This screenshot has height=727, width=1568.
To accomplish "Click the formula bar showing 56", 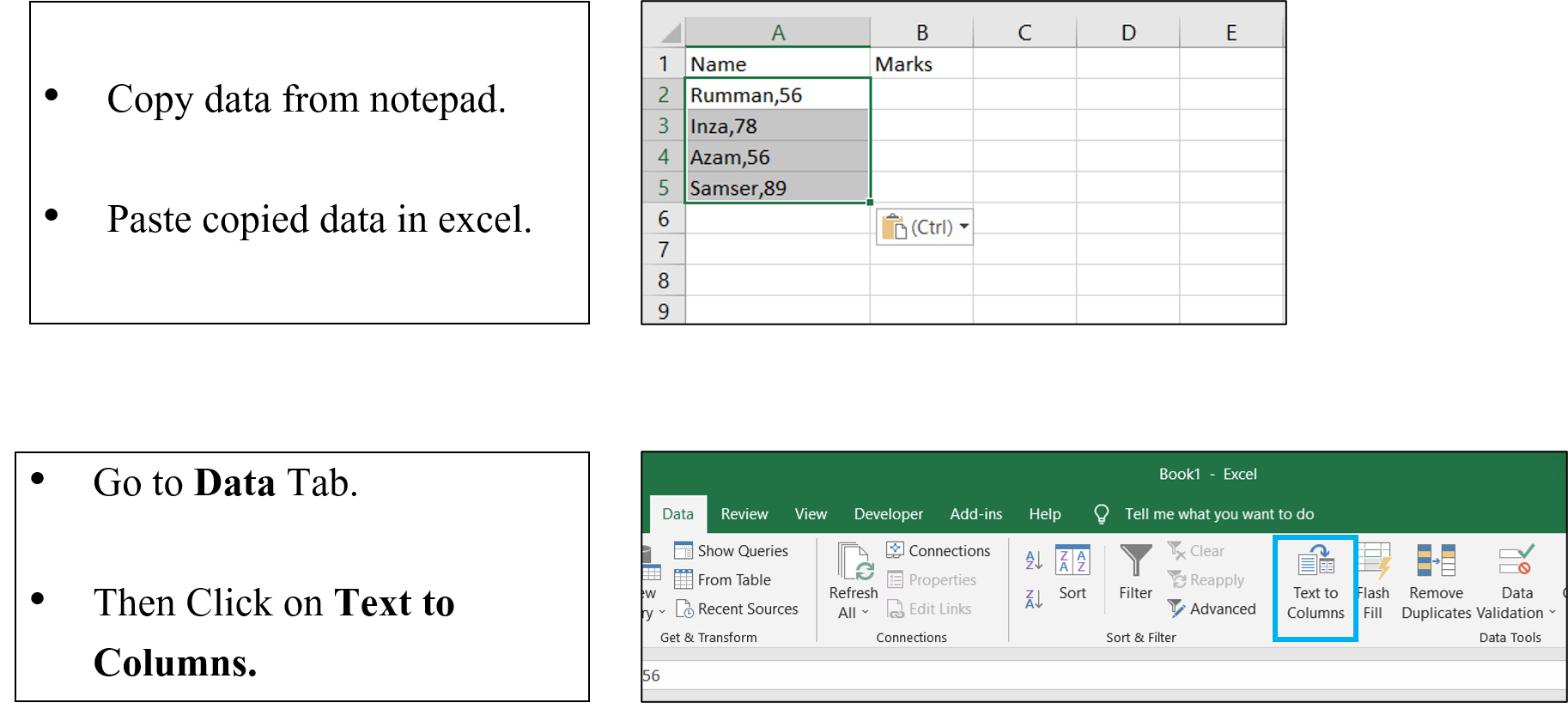I will [x=1103, y=676].
